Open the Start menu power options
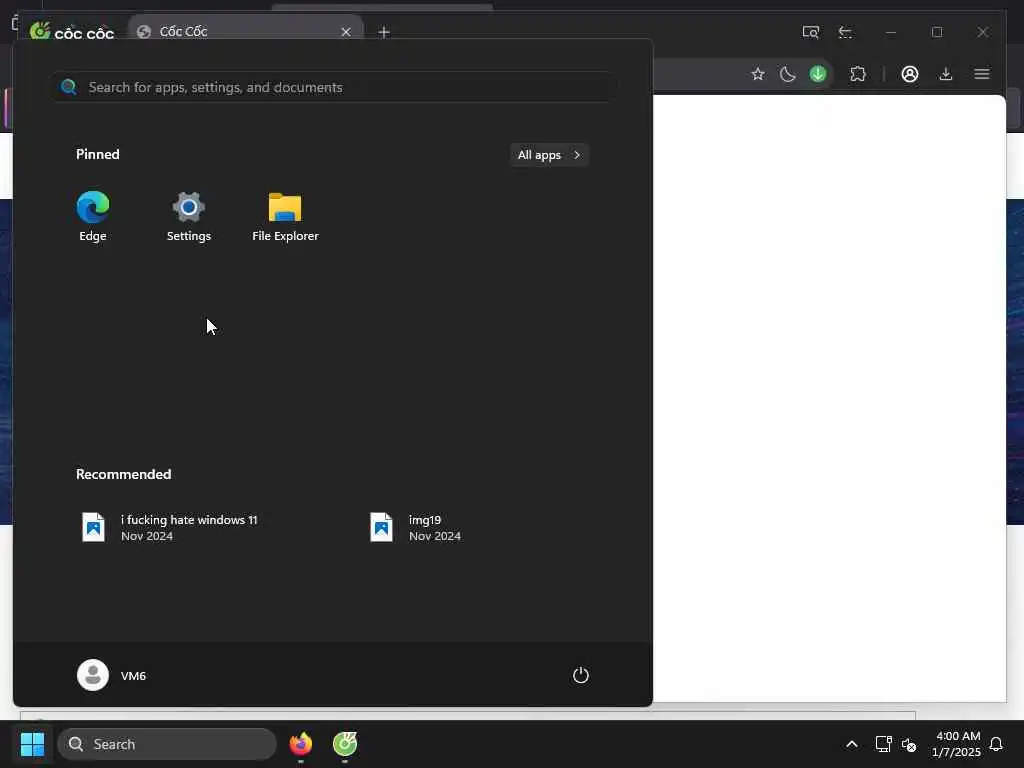Image resolution: width=1024 pixels, height=768 pixels. click(581, 675)
